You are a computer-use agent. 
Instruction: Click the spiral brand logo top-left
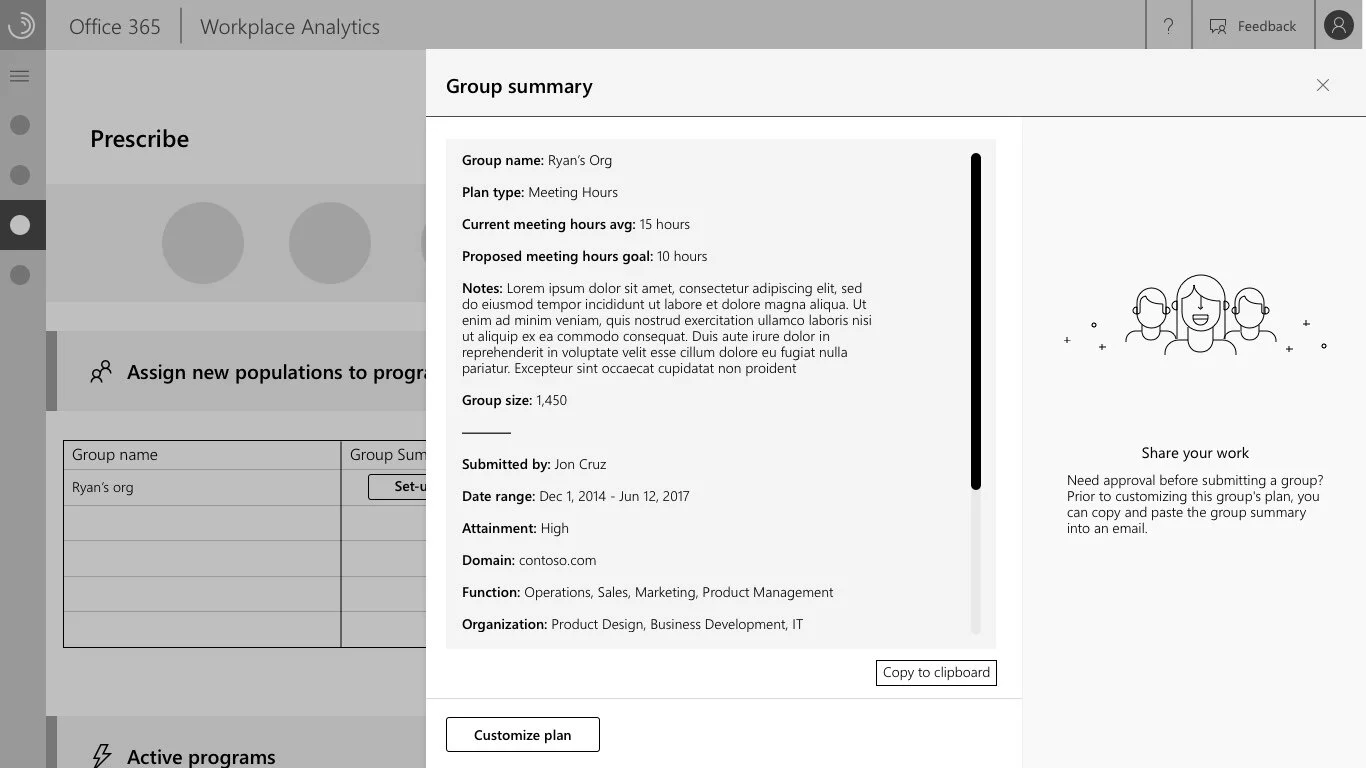21,25
